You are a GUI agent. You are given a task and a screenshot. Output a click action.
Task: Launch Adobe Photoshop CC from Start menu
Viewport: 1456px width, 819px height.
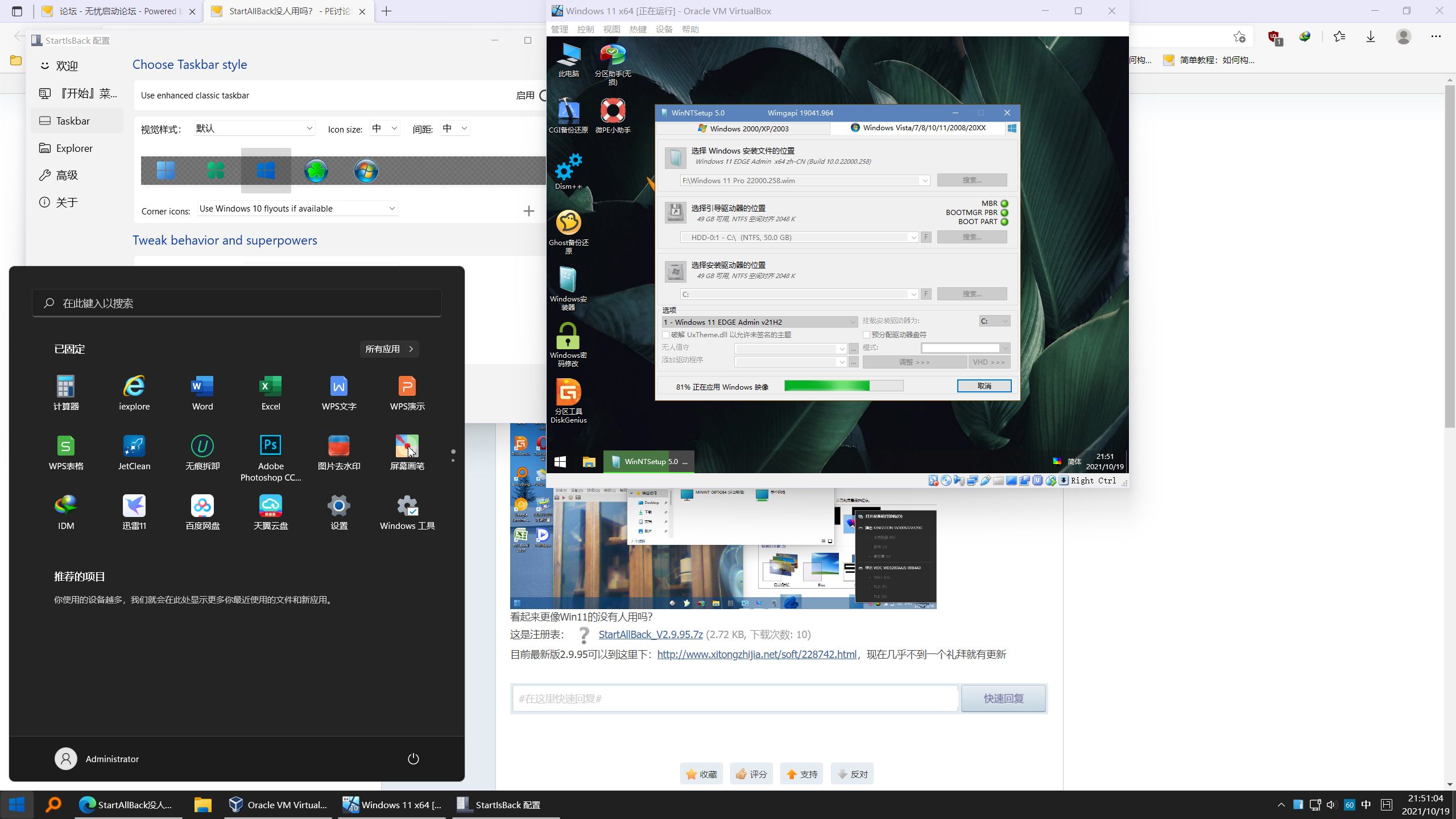271,458
